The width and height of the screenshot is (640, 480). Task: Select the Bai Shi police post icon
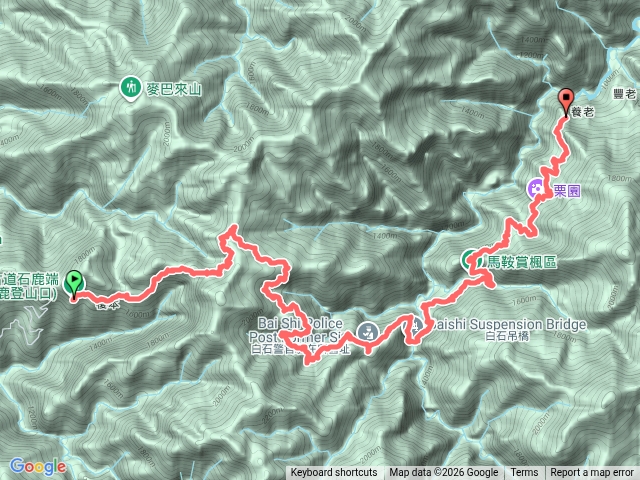click(x=368, y=331)
